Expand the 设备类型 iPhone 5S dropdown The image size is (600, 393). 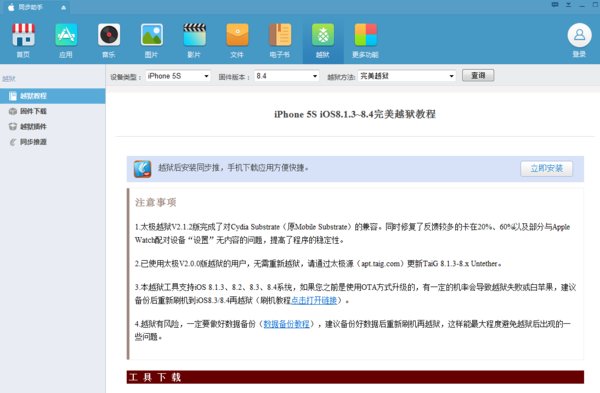pyautogui.click(x=178, y=76)
